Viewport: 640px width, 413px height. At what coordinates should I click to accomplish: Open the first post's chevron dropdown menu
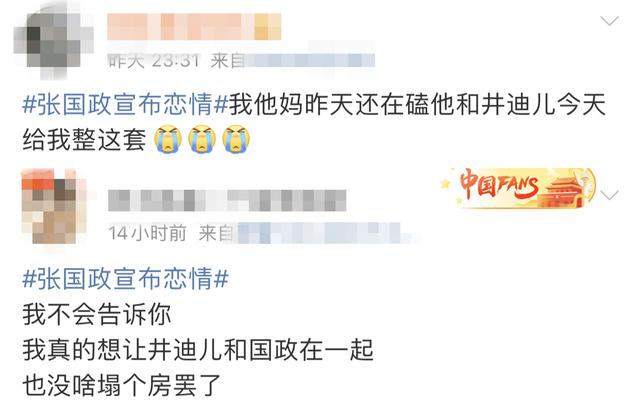click(609, 21)
